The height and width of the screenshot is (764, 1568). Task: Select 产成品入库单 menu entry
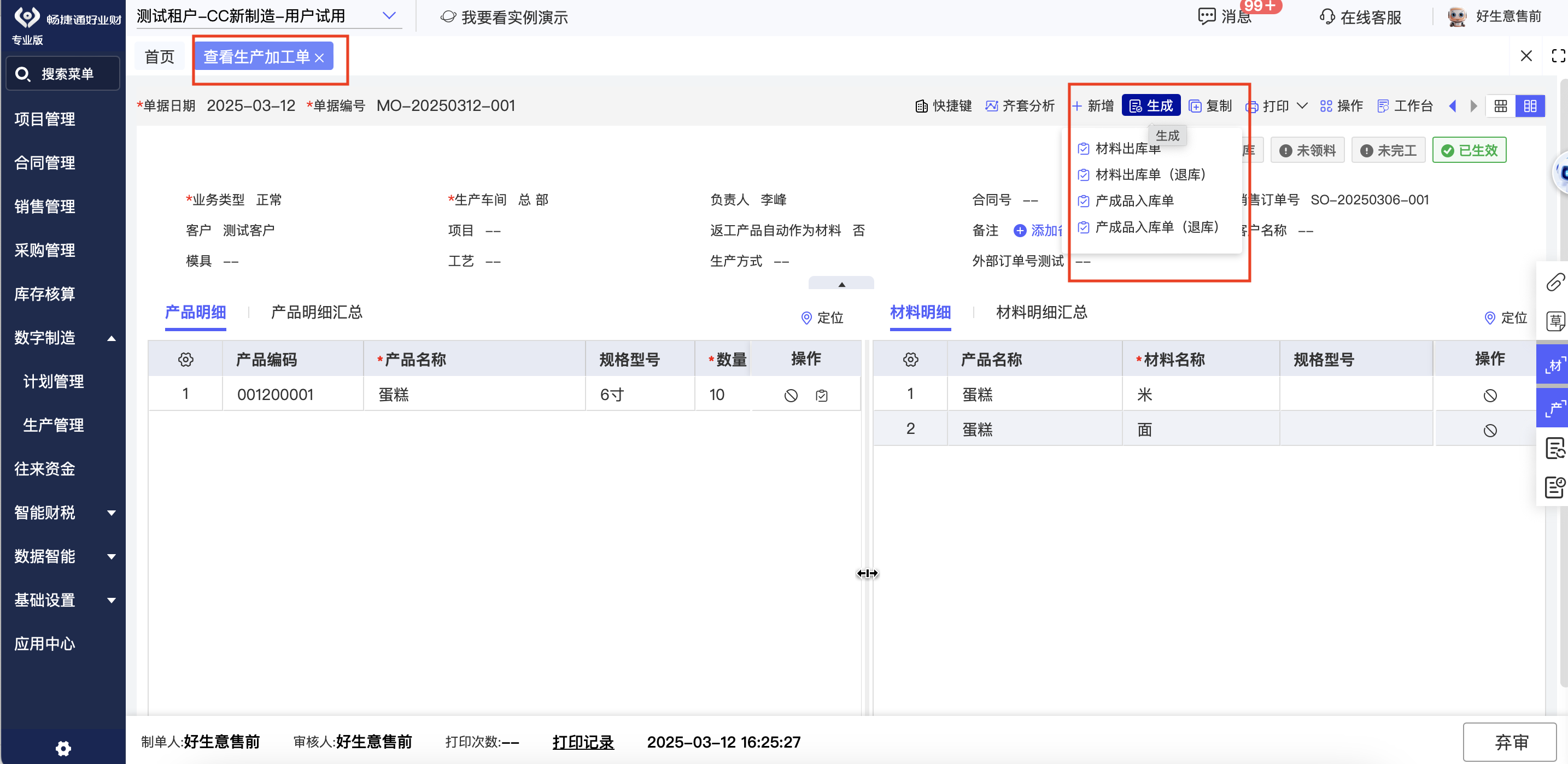(x=1126, y=201)
